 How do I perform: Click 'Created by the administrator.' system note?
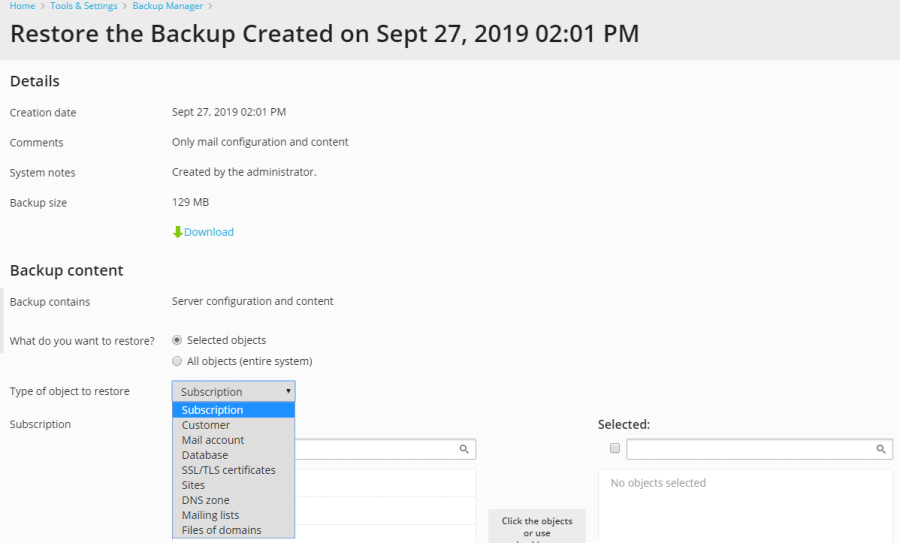click(x=244, y=172)
